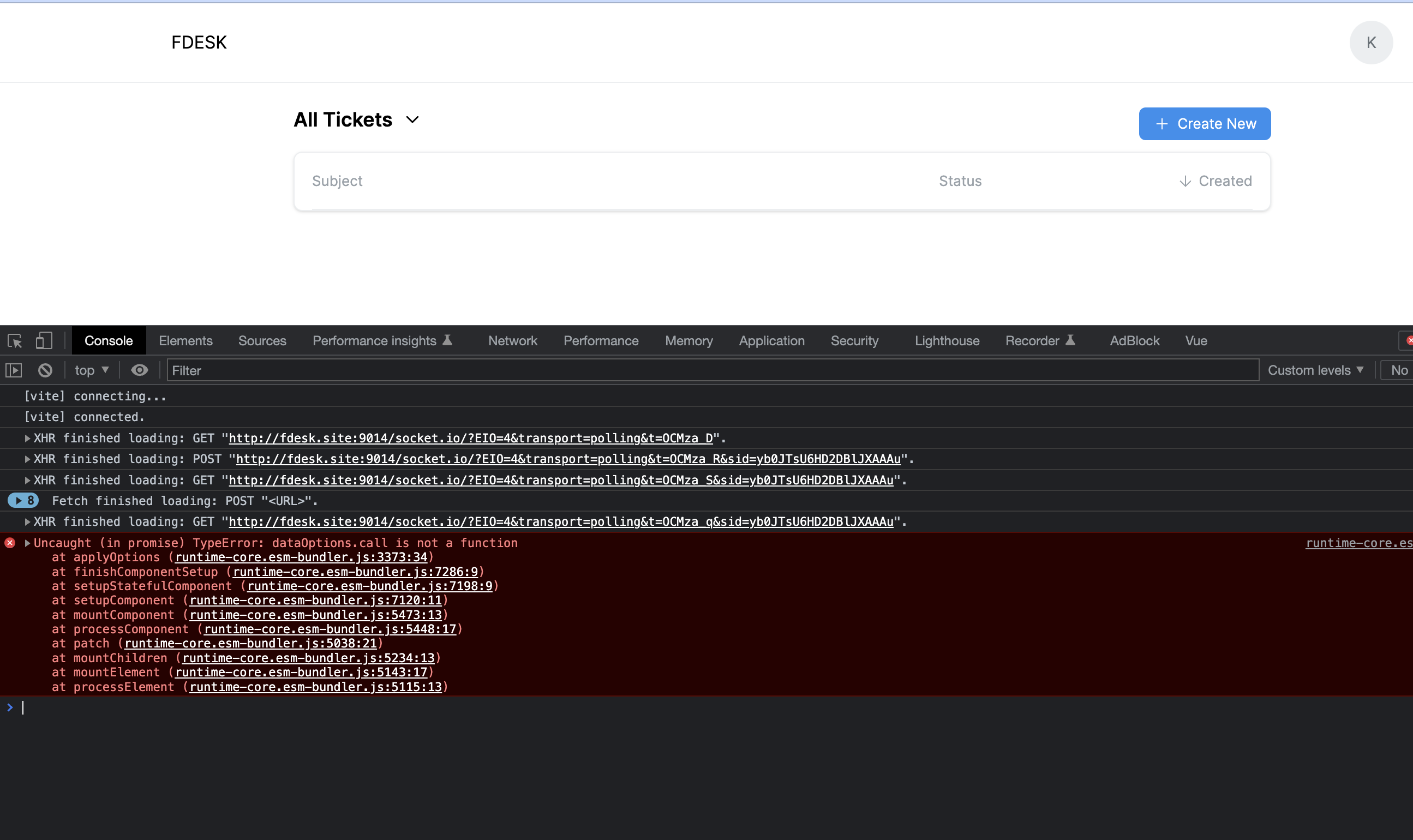Click the create live expression eye icon
Image resolution: width=1413 pixels, height=840 pixels.
pos(139,370)
